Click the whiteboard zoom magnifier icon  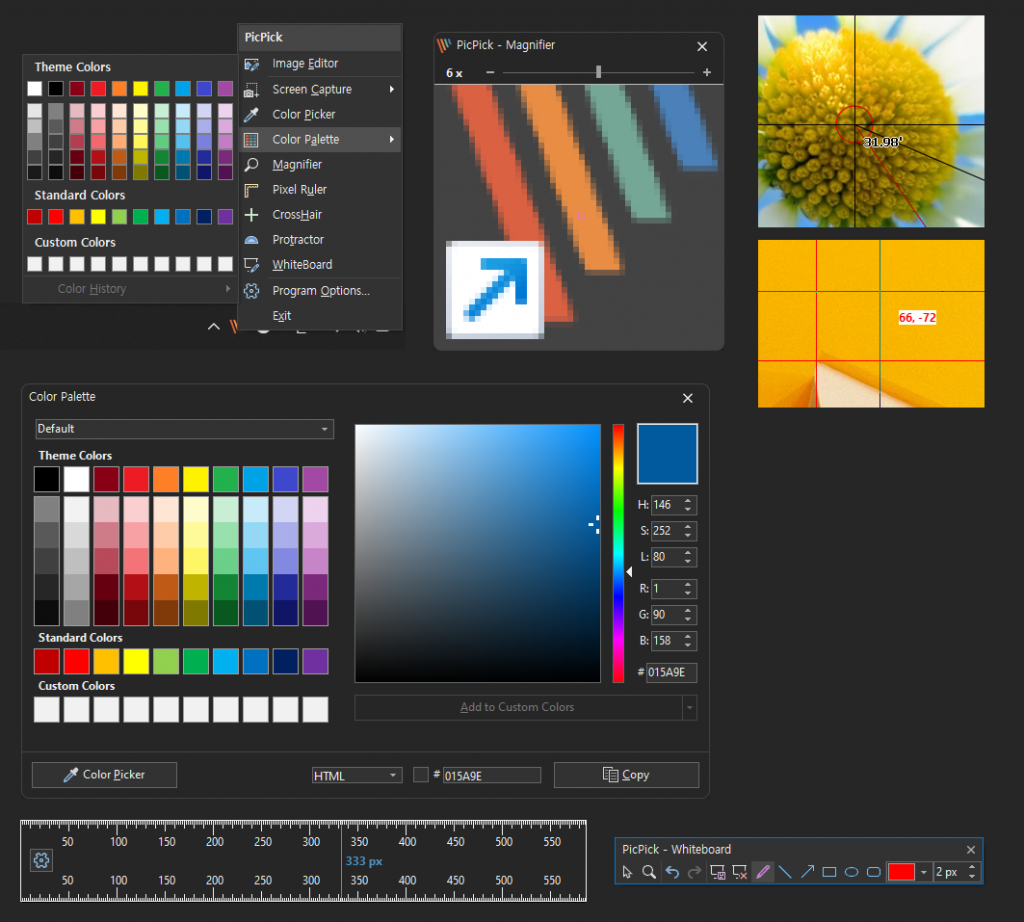coord(649,872)
